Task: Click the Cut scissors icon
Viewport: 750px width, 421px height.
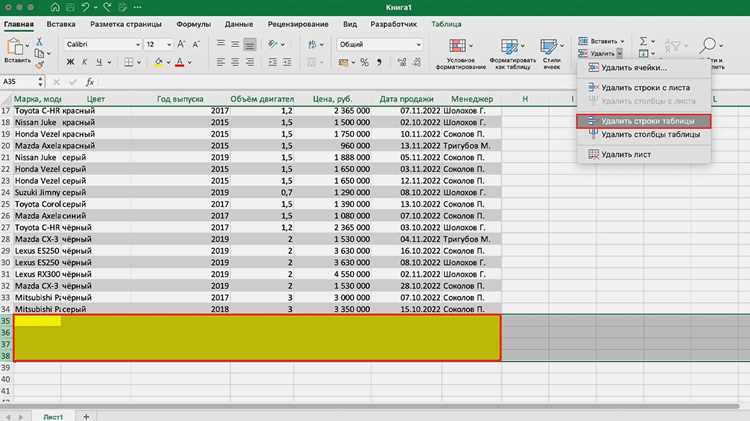Action: tap(40, 42)
